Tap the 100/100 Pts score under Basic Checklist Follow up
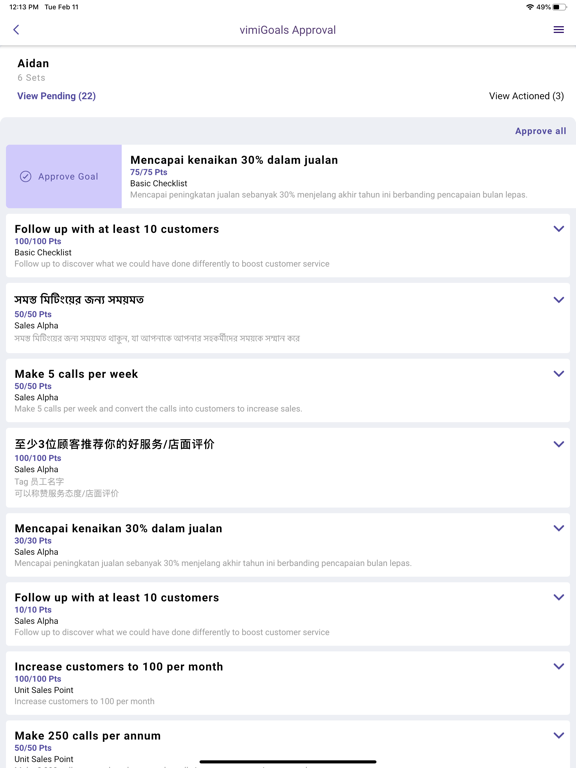 tap(38, 241)
